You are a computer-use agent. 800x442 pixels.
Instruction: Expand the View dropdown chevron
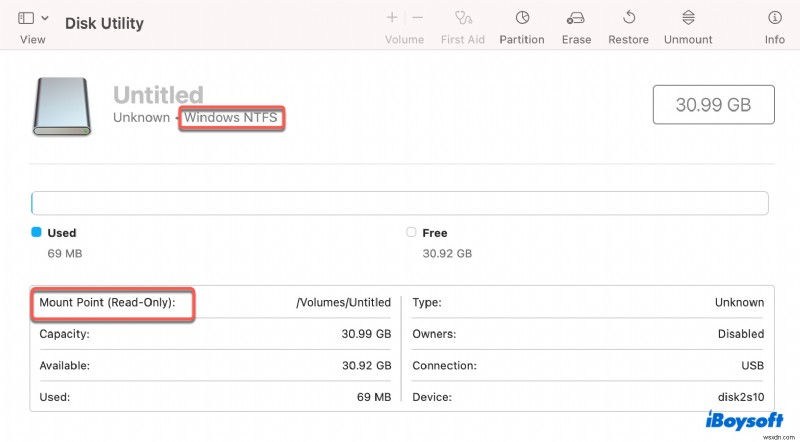pos(45,18)
